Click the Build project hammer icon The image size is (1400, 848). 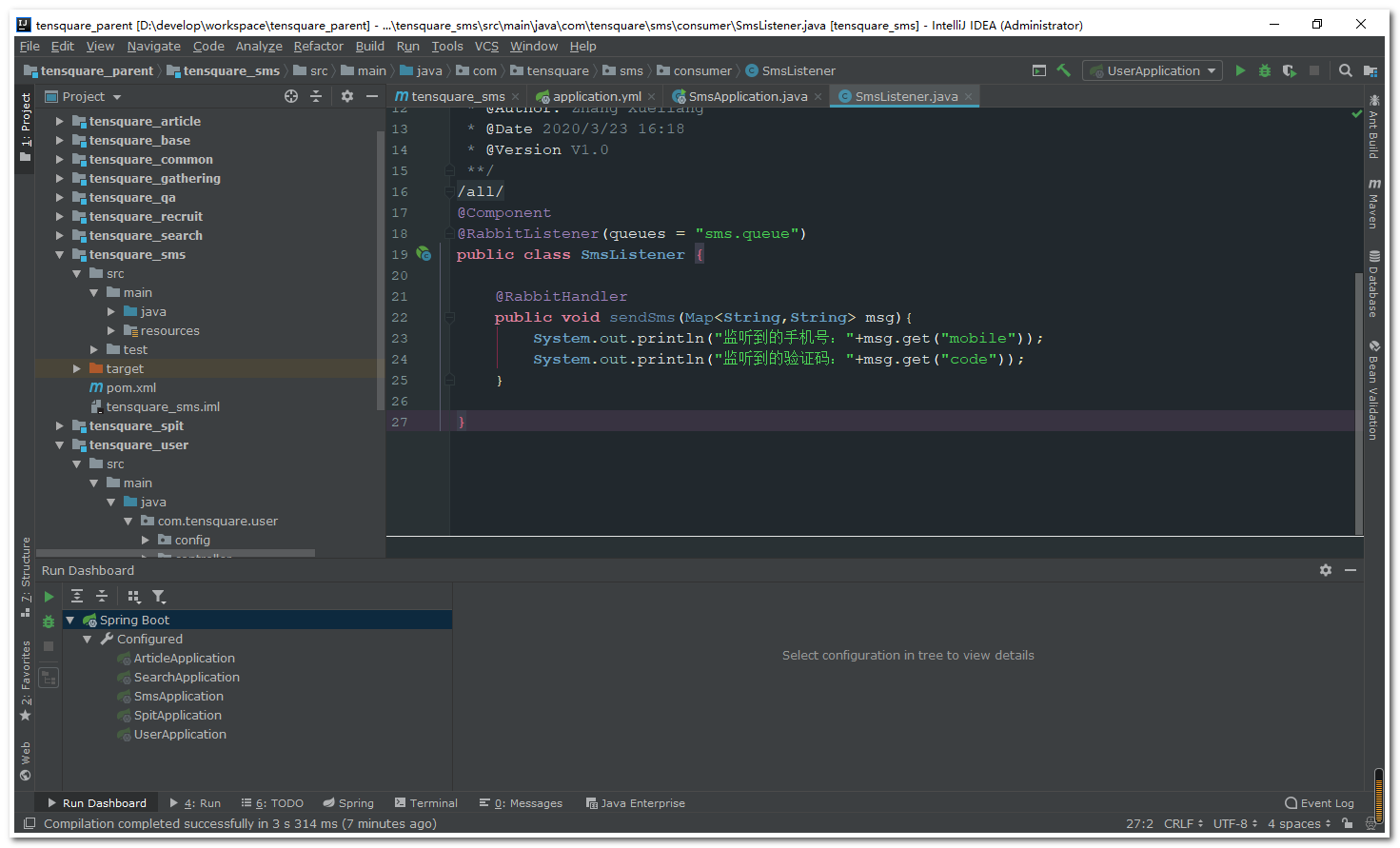pyautogui.click(x=1064, y=70)
